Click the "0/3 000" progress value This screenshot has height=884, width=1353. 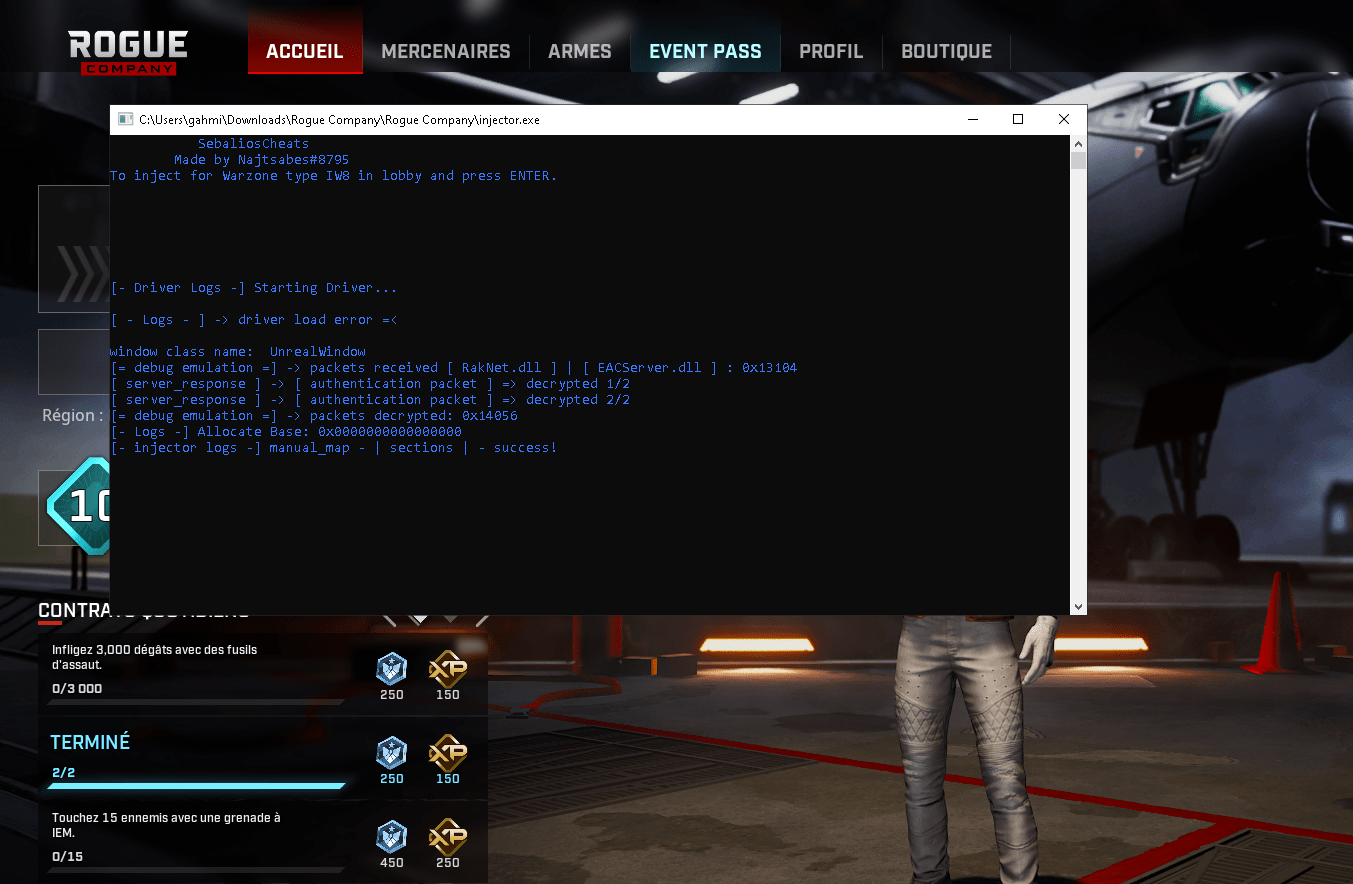[x=77, y=689]
